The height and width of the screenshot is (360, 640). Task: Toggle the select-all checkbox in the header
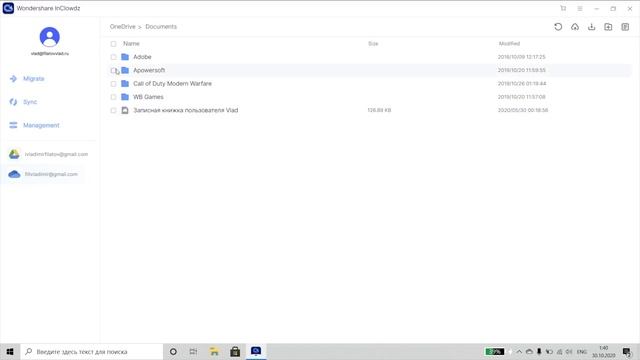click(x=113, y=44)
